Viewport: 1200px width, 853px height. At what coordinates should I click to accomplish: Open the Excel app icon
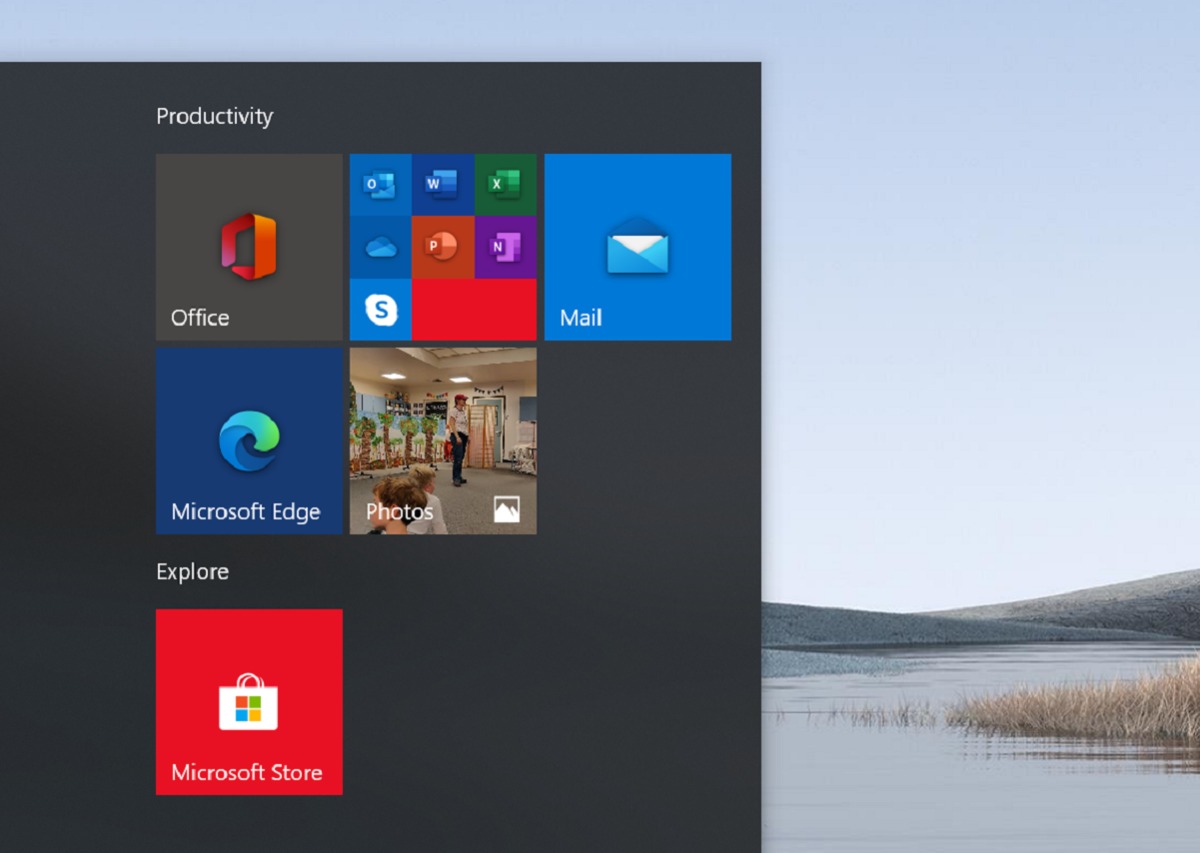coord(505,185)
